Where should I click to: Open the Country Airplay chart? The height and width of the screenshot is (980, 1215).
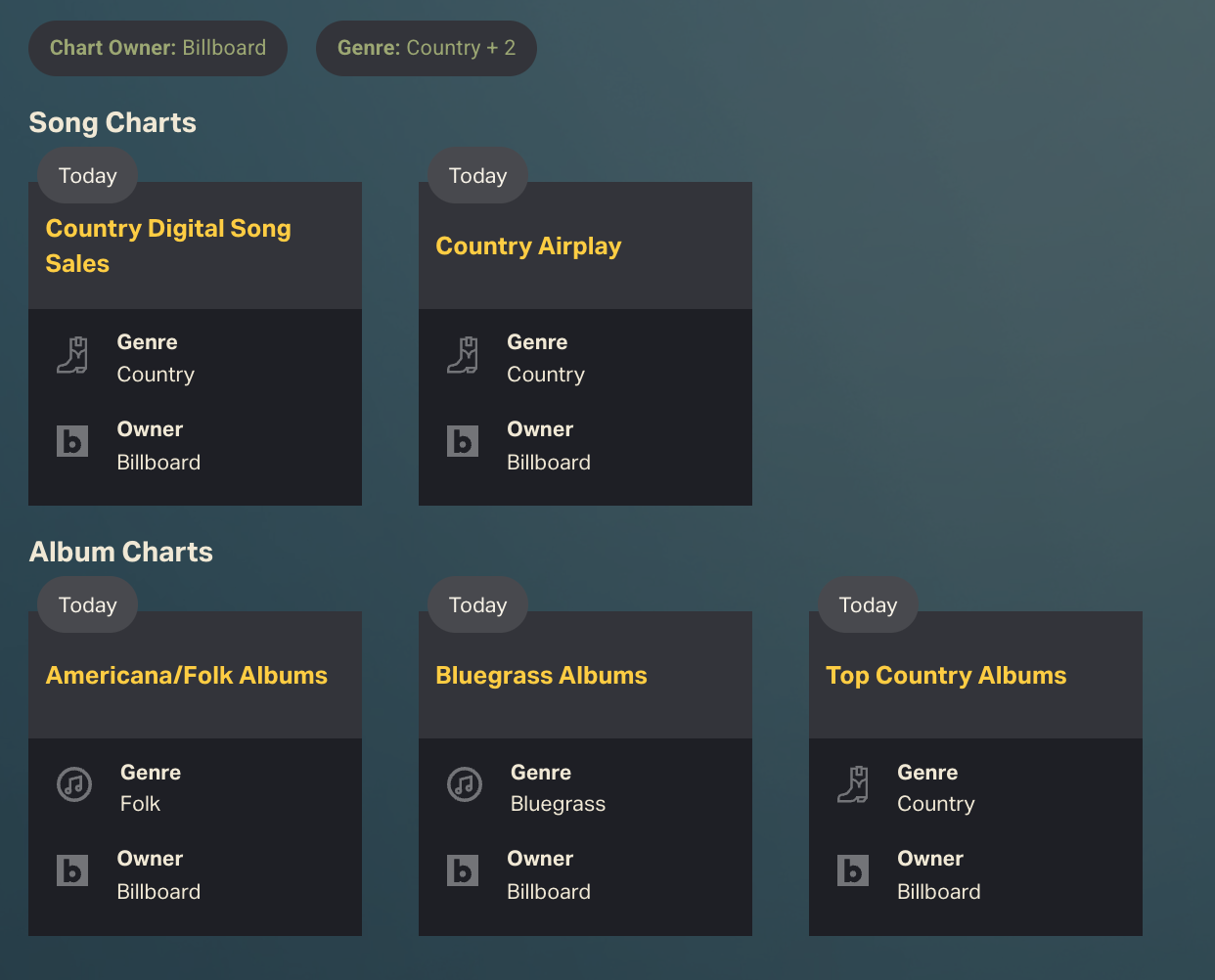pyautogui.click(x=528, y=246)
